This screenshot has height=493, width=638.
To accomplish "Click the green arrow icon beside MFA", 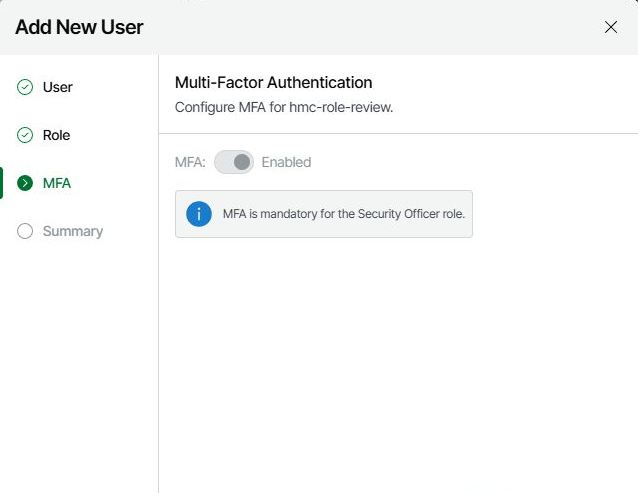I will [25, 183].
